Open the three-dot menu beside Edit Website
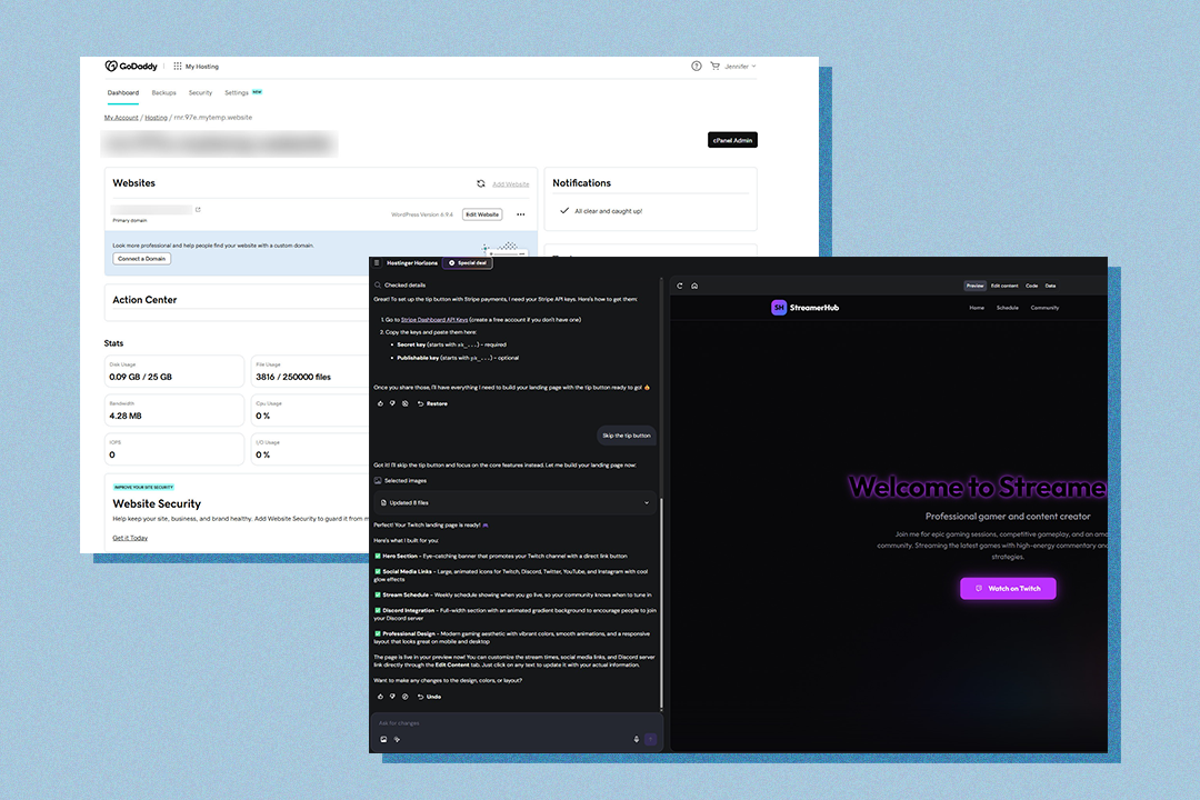This screenshot has height=800, width=1200. click(x=521, y=214)
